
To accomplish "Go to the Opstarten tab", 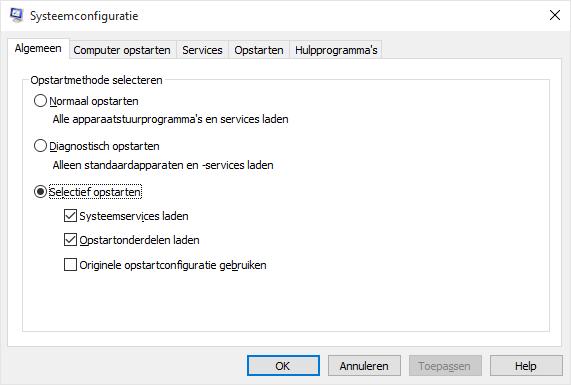I will [259, 50].
